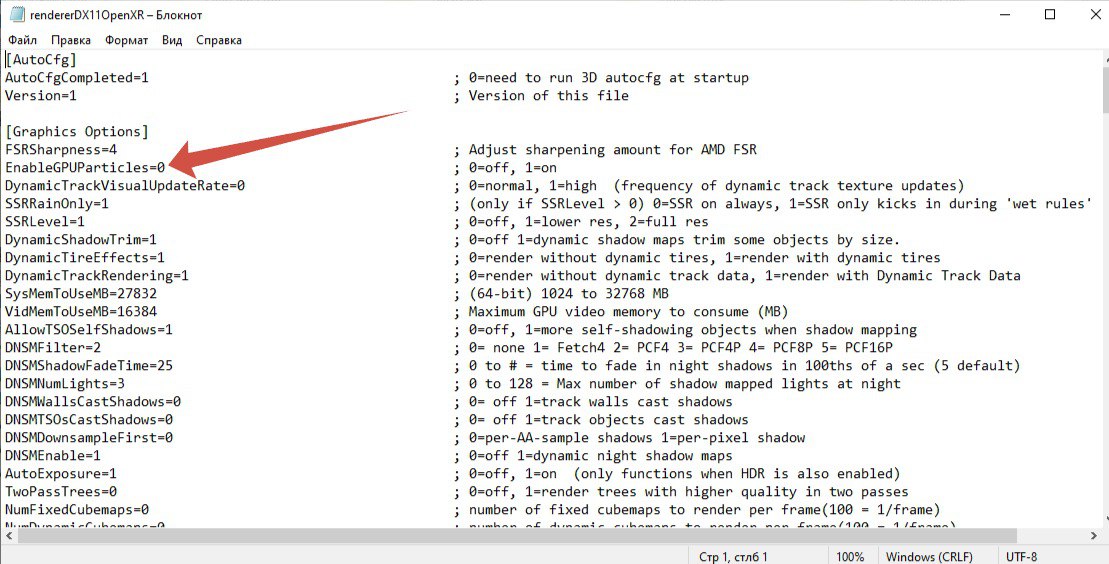Click the 'Стр 1, стлб 1' status bar entry

pos(733,557)
